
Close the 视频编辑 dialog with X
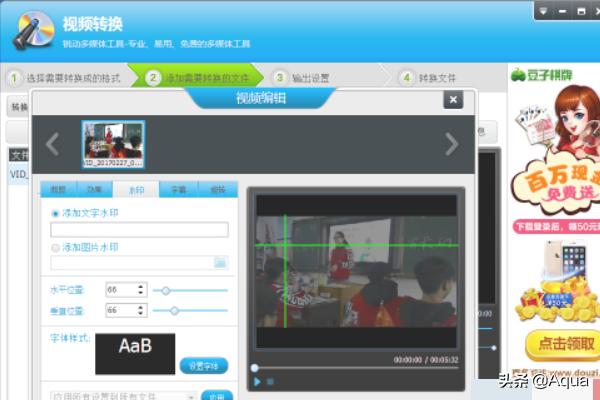[x=453, y=100]
